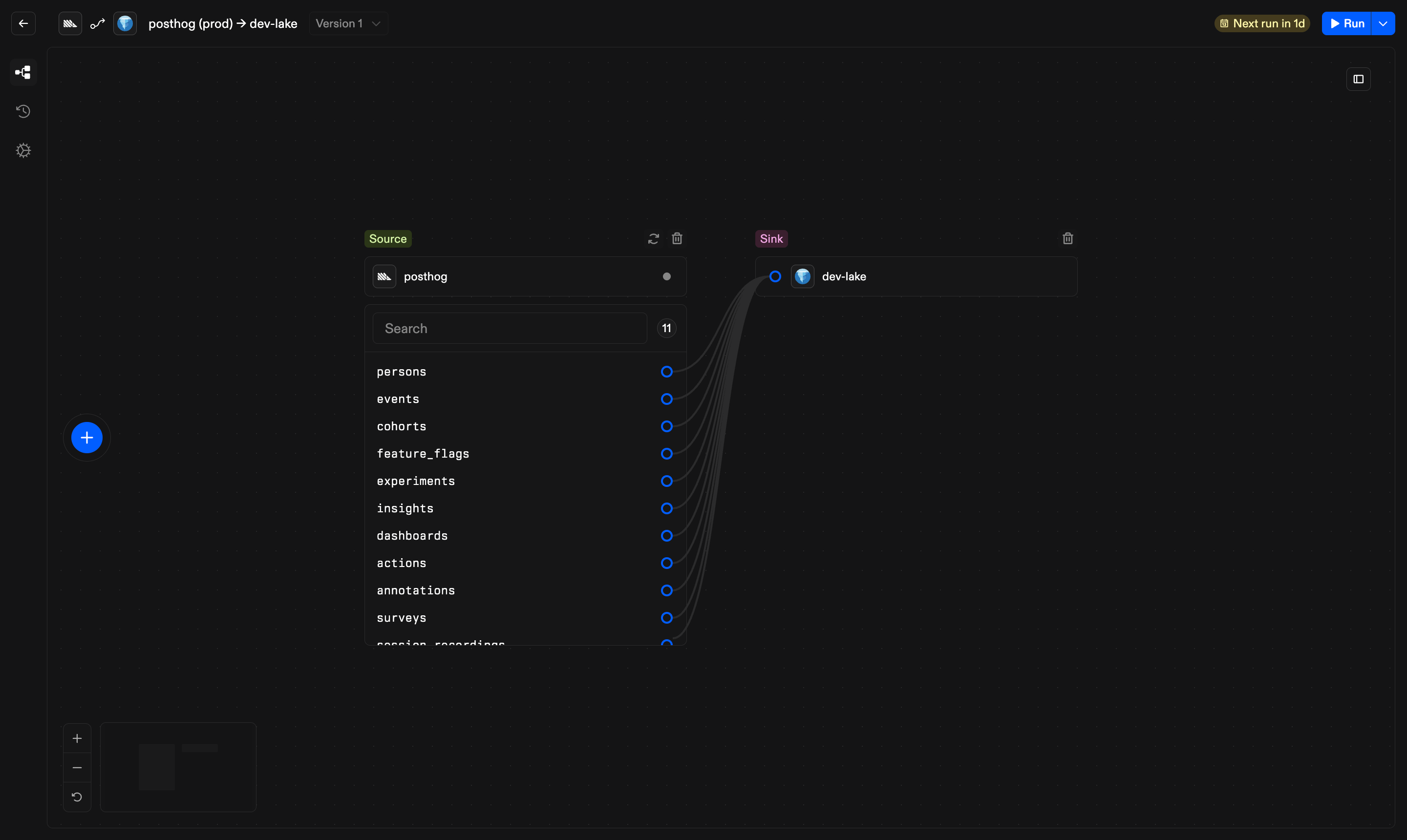Select the cohorts stream row
Viewport: 1407px width, 840px height.
click(526, 426)
